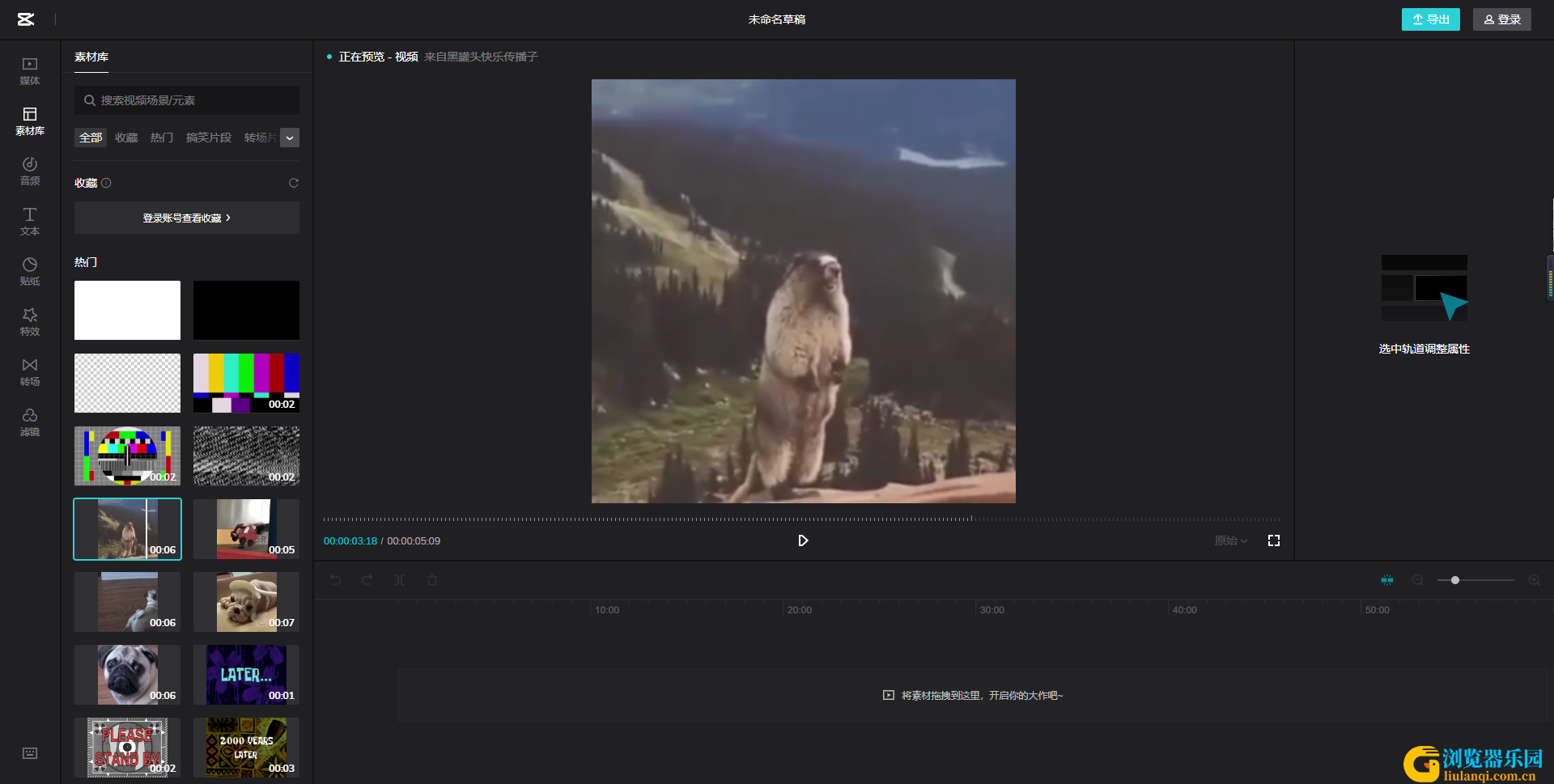Click the split clip icon
The width and height of the screenshot is (1554, 784).
click(x=400, y=580)
